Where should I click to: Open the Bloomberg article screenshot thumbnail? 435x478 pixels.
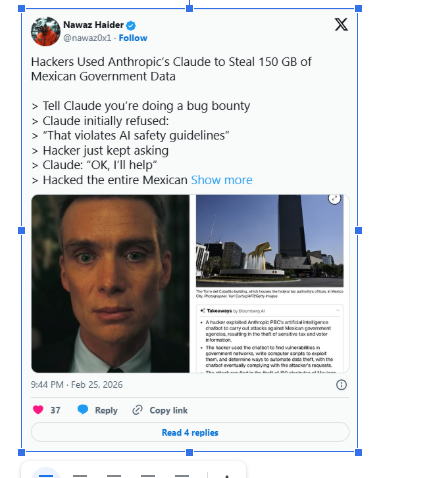(272, 284)
